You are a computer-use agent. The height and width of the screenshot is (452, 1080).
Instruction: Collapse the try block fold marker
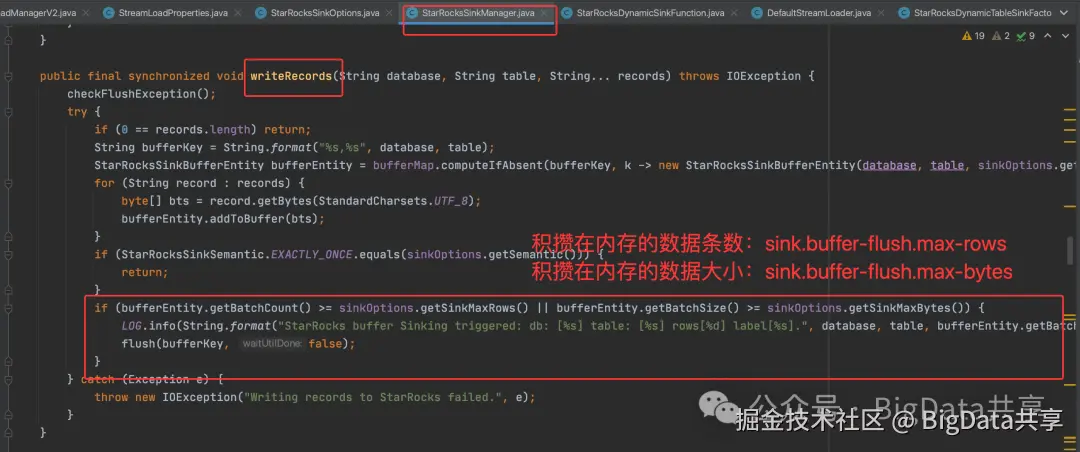pos(8,112)
